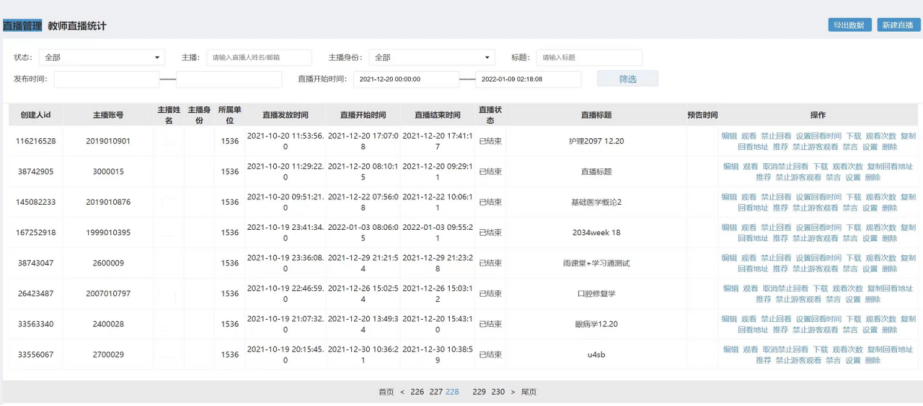The height and width of the screenshot is (406, 923).
Task: Click into the 标题 input field
Action: [x=588, y=58]
